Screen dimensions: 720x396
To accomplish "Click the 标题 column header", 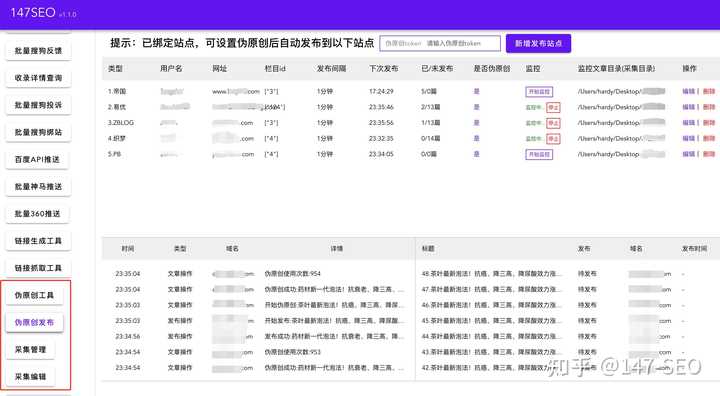I will click(x=428, y=249).
